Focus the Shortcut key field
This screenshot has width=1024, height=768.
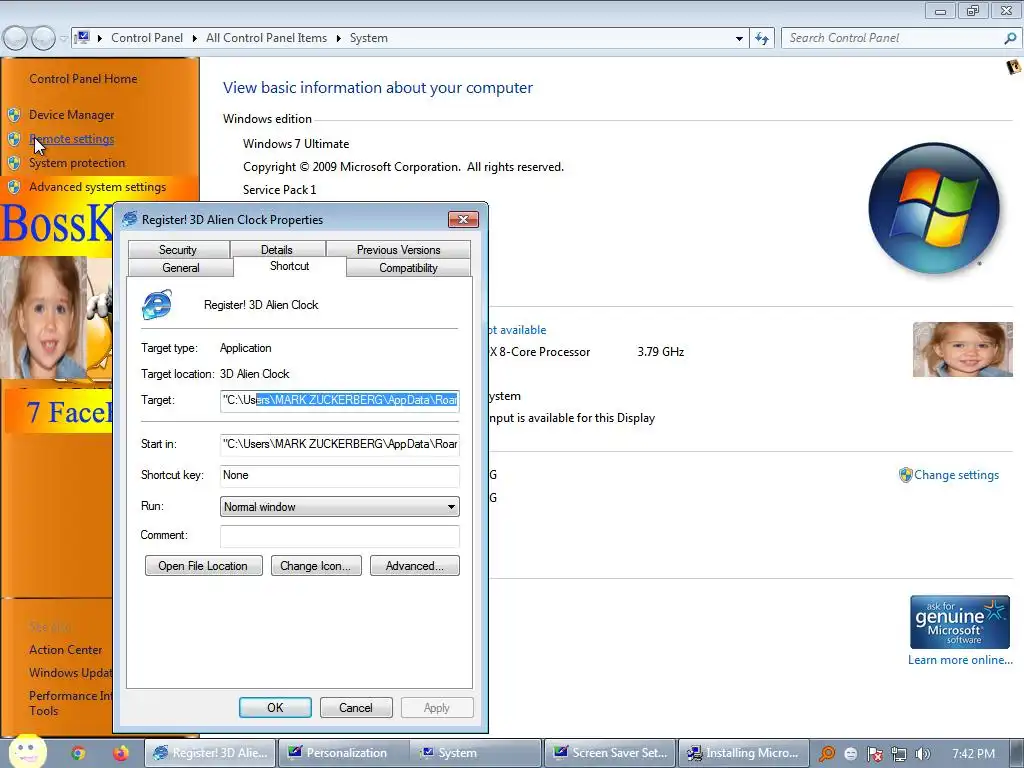(x=340, y=475)
